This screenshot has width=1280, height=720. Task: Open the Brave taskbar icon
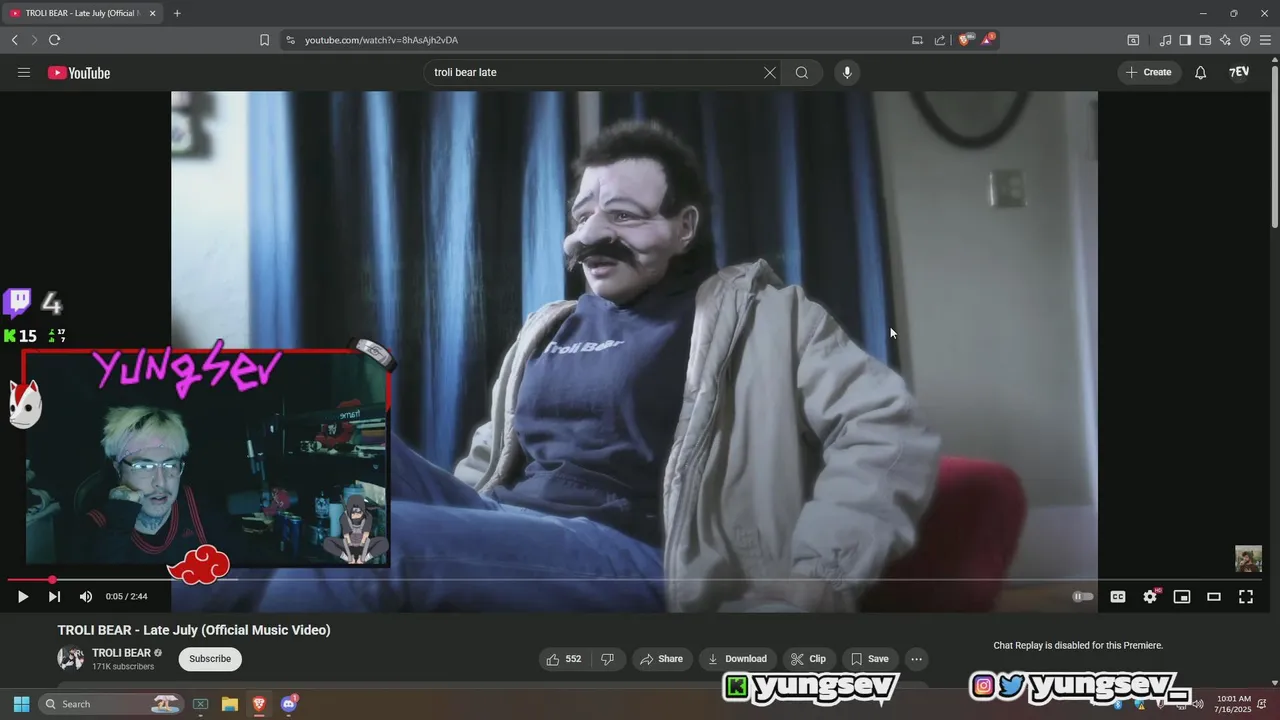[x=259, y=704]
